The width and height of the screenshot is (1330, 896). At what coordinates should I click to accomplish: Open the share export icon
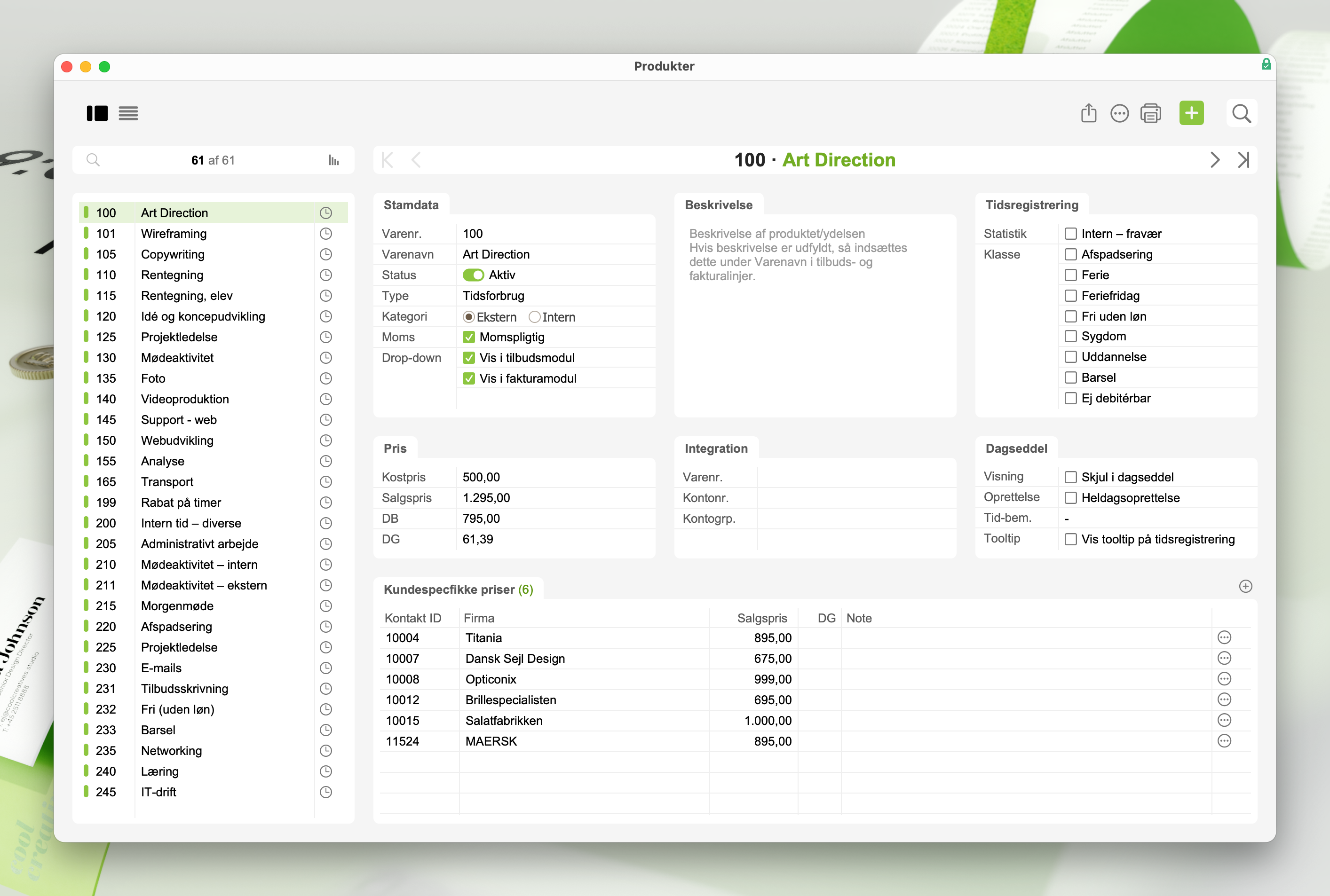[x=1088, y=113]
